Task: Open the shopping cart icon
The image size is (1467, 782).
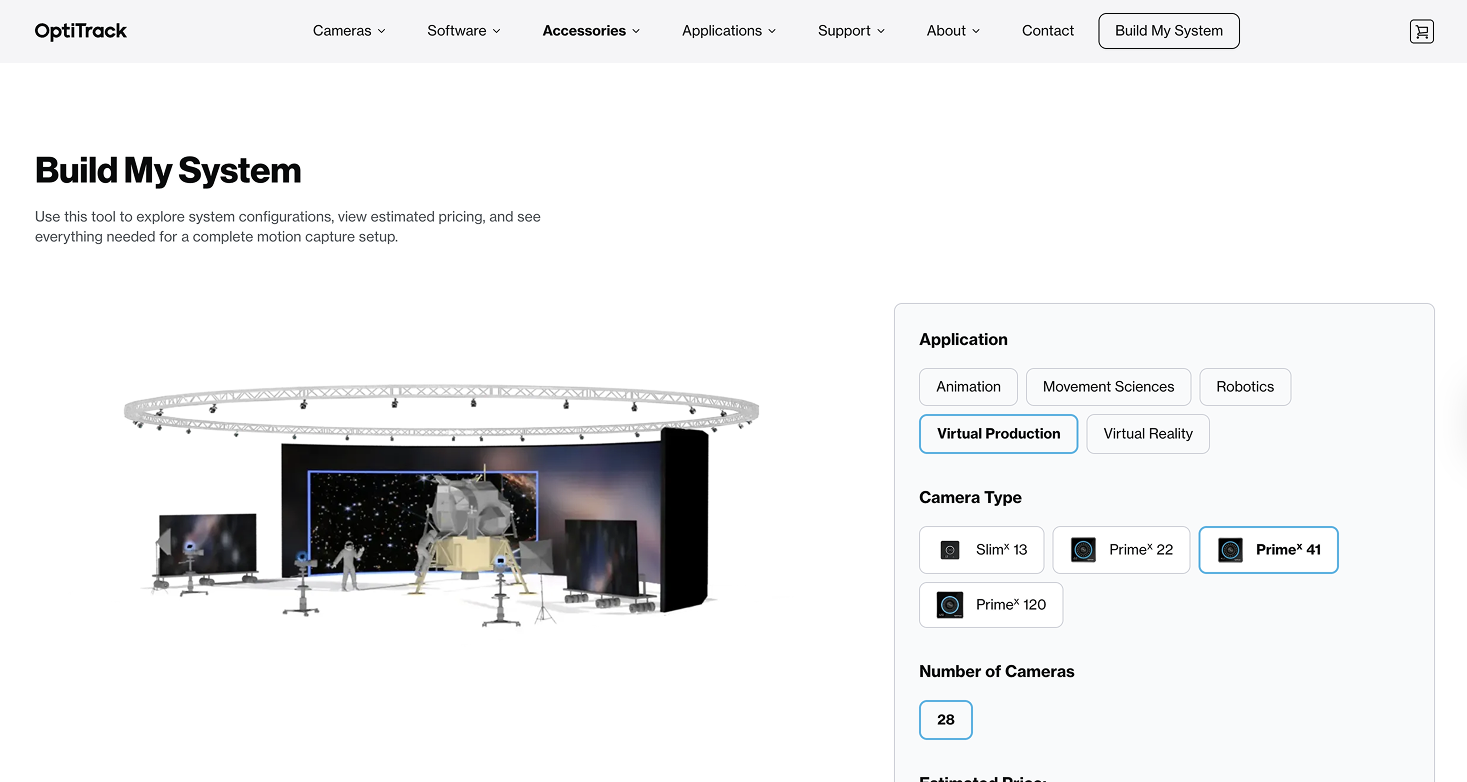Action: [1421, 31]
